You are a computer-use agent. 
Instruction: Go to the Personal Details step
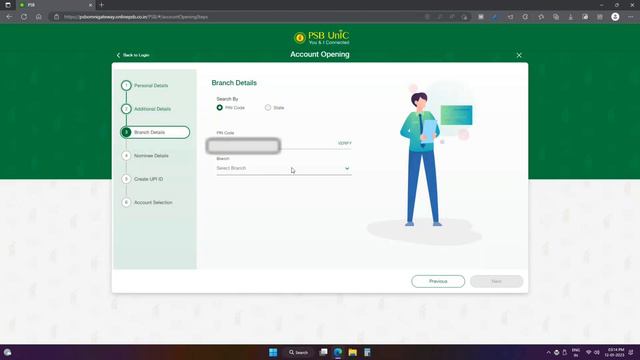tap(151, 86)
